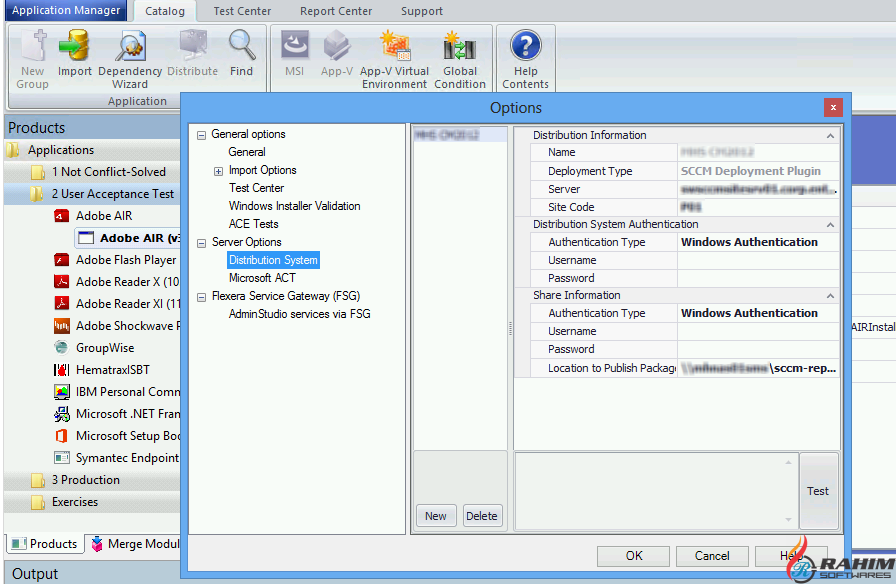
Task: Click the New button in Options
Action: 436,516
